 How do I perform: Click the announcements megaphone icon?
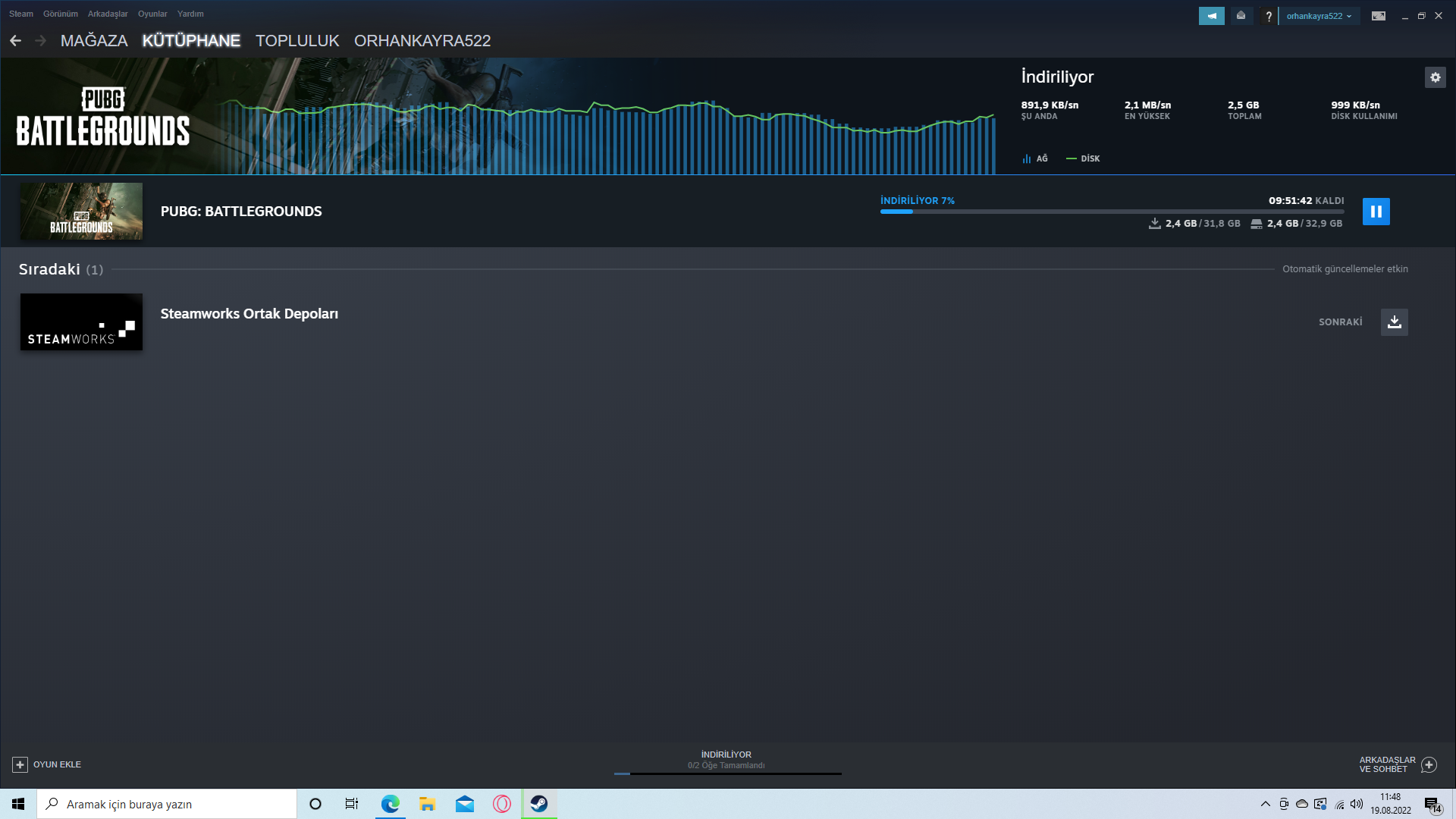(1211, 16)
